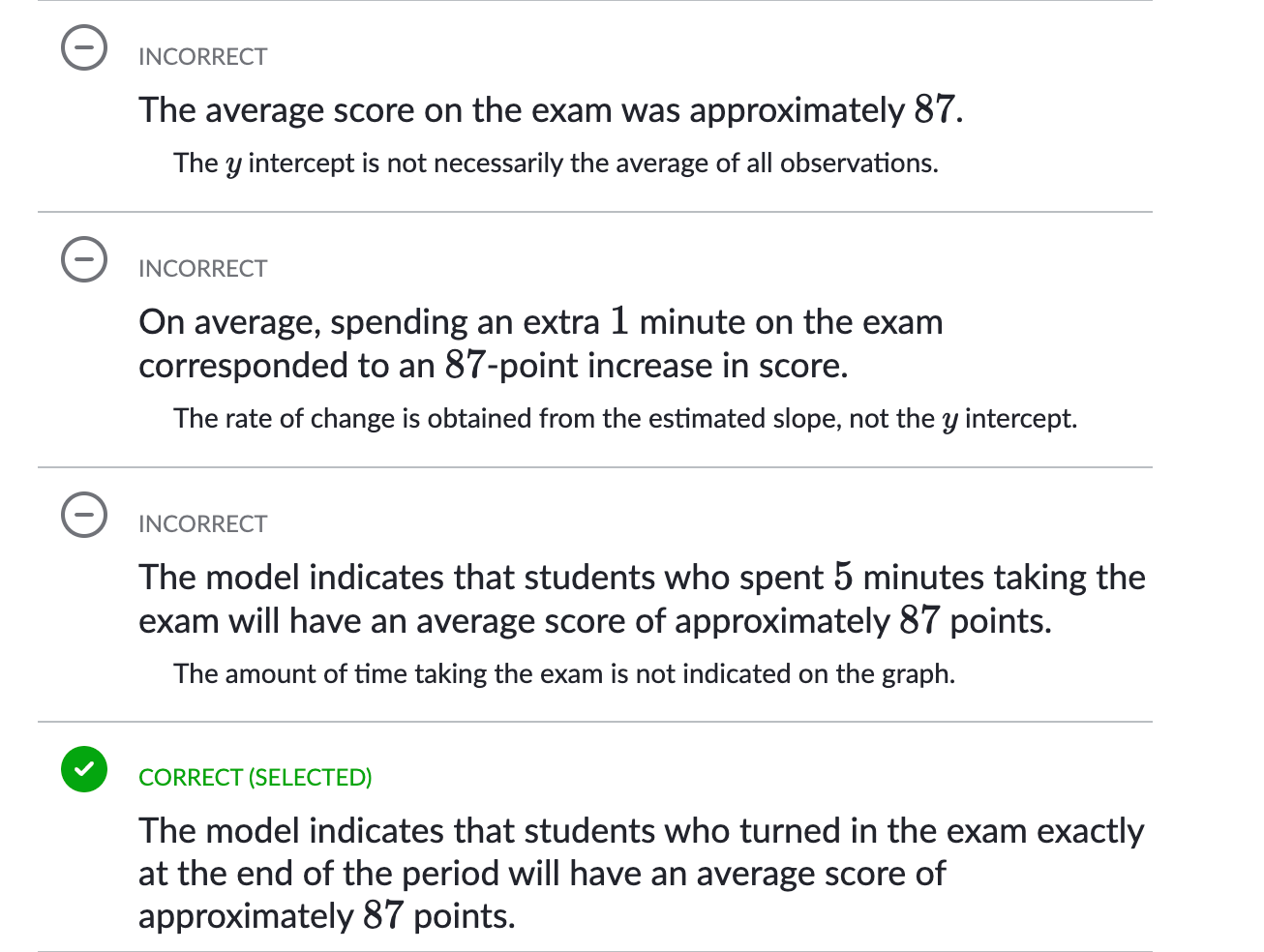Click the INCORRECT label above the extra-minute answer
Screen dimensions: 1264x952
(x=202, y=269)
